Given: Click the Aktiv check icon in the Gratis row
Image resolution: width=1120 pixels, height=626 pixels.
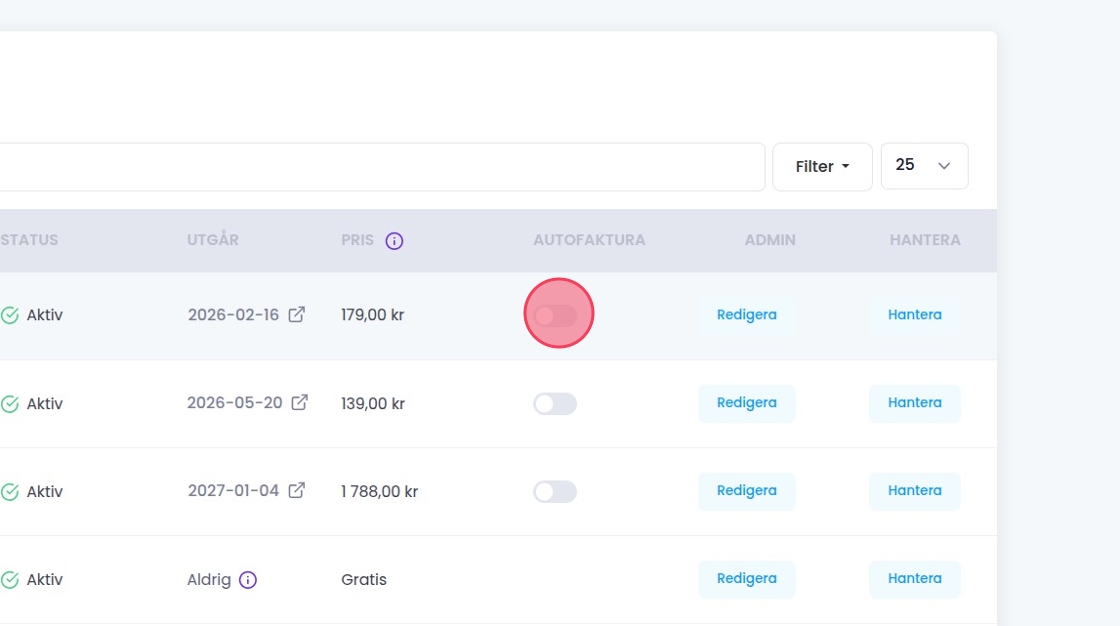Looking at the screenshot, I should point(10,580).
